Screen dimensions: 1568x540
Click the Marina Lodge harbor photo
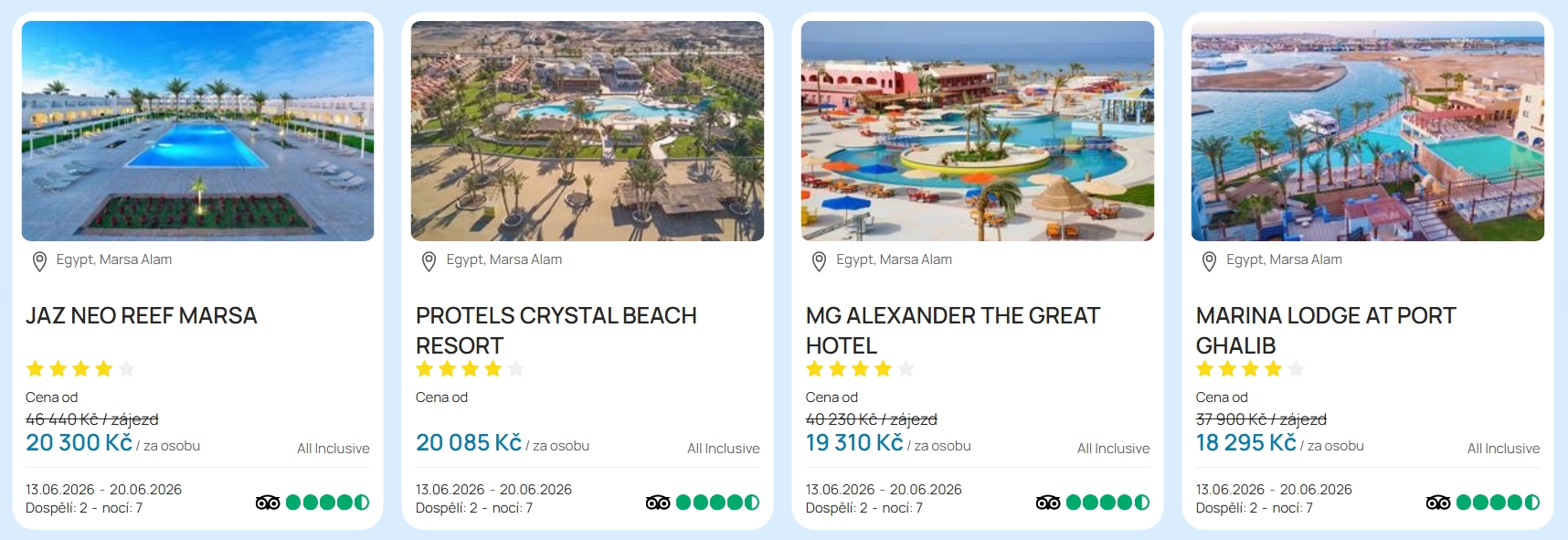tap(1368, 131)
